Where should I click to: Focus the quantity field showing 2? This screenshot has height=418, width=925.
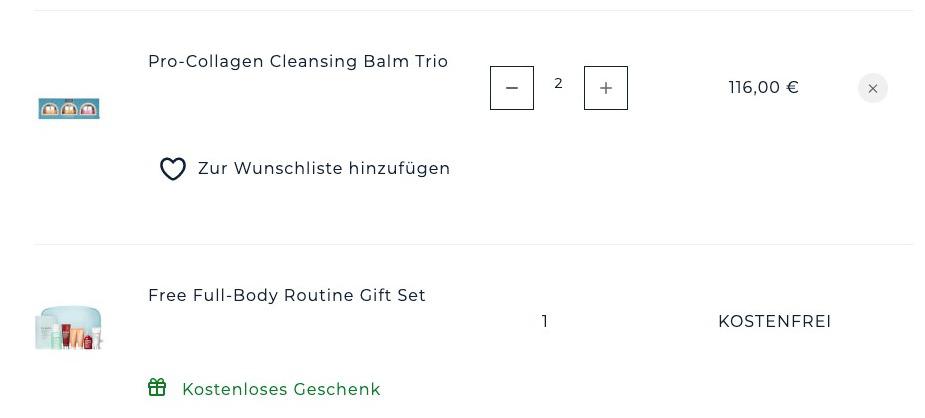pos(559,84)
